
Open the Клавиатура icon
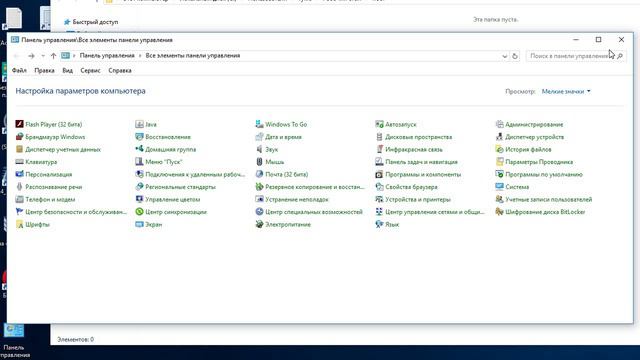click(x=19, y=162)
